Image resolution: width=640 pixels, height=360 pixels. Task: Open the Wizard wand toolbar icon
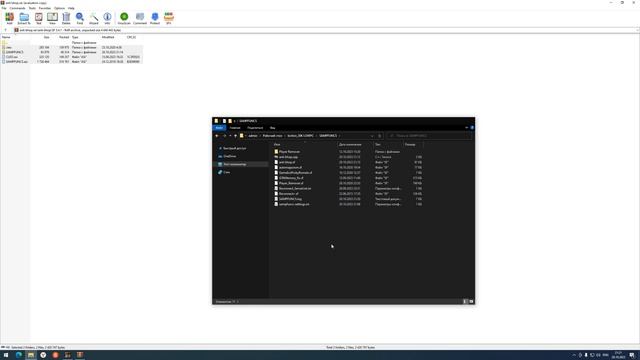(x=94, y=18)
